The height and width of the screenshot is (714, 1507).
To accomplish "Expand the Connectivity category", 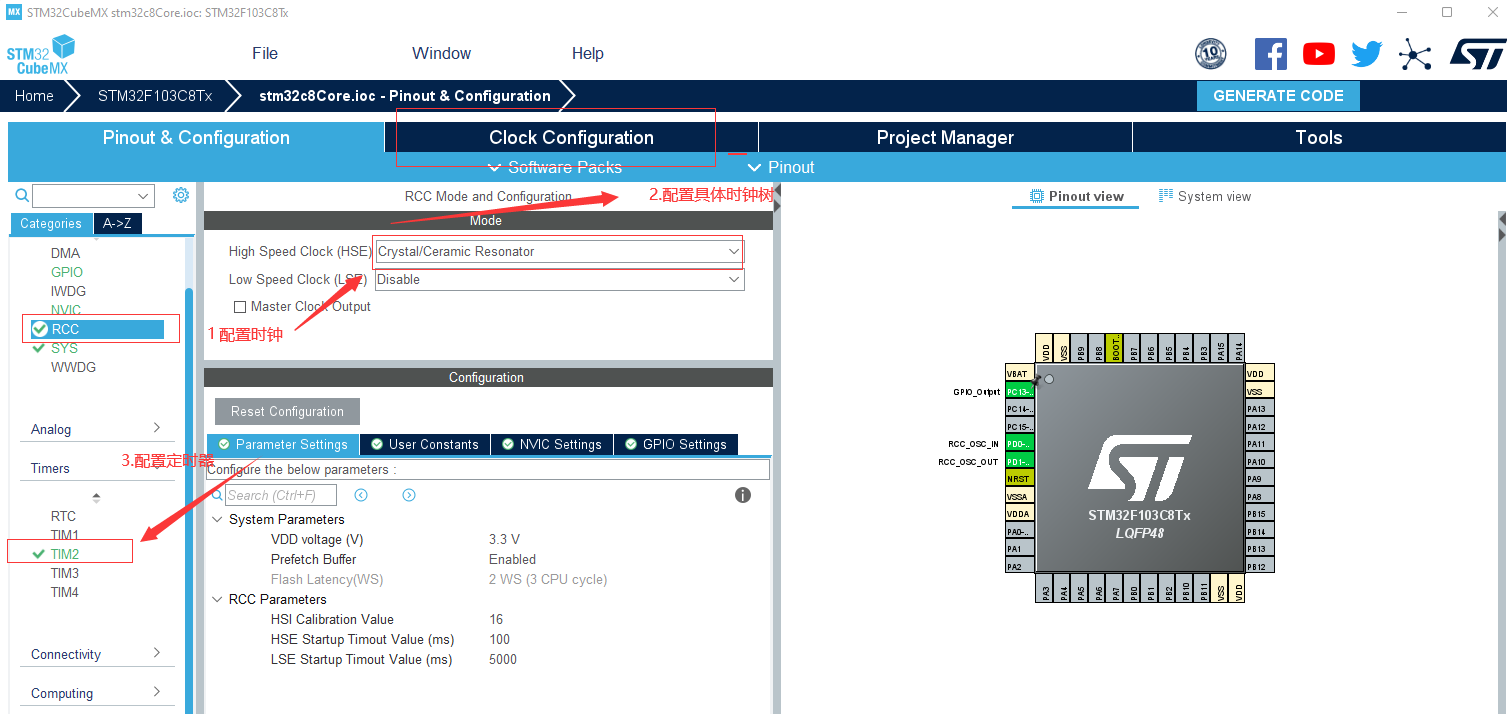I will [x=96, y=654].
